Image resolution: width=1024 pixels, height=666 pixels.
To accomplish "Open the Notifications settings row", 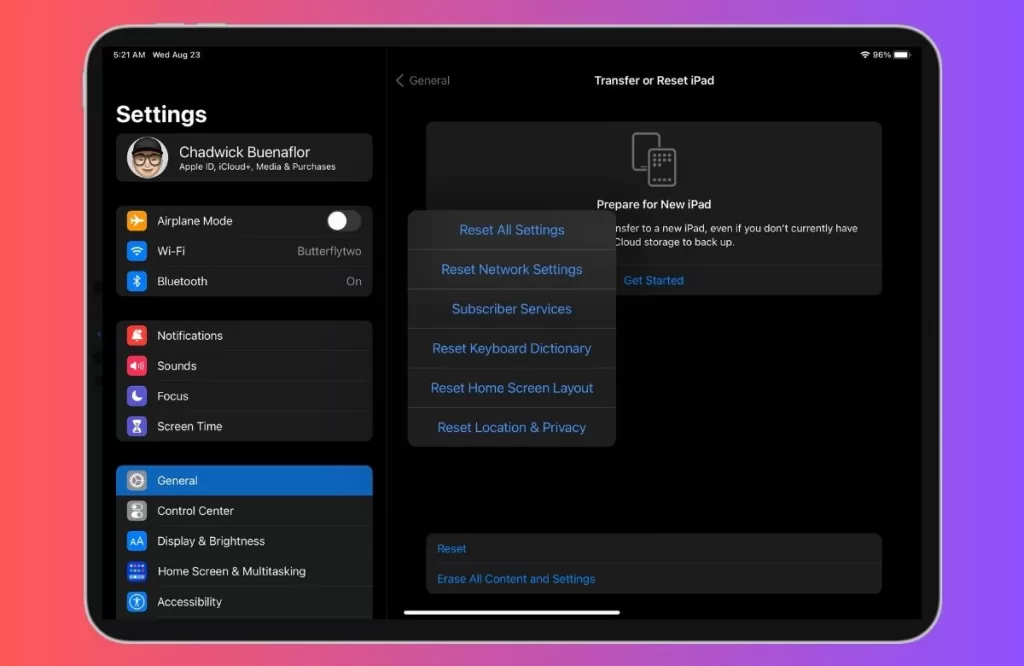I will tap(244, 336).
